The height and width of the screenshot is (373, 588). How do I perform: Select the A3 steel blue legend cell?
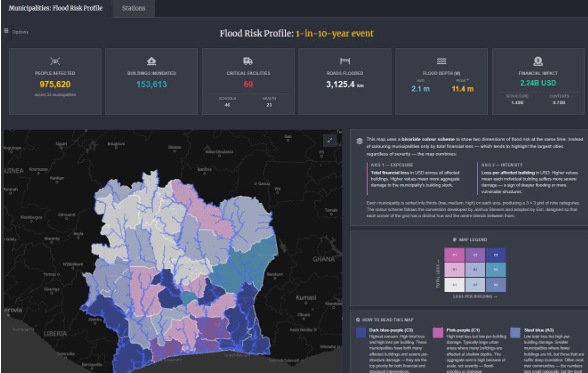click(495, 285)
